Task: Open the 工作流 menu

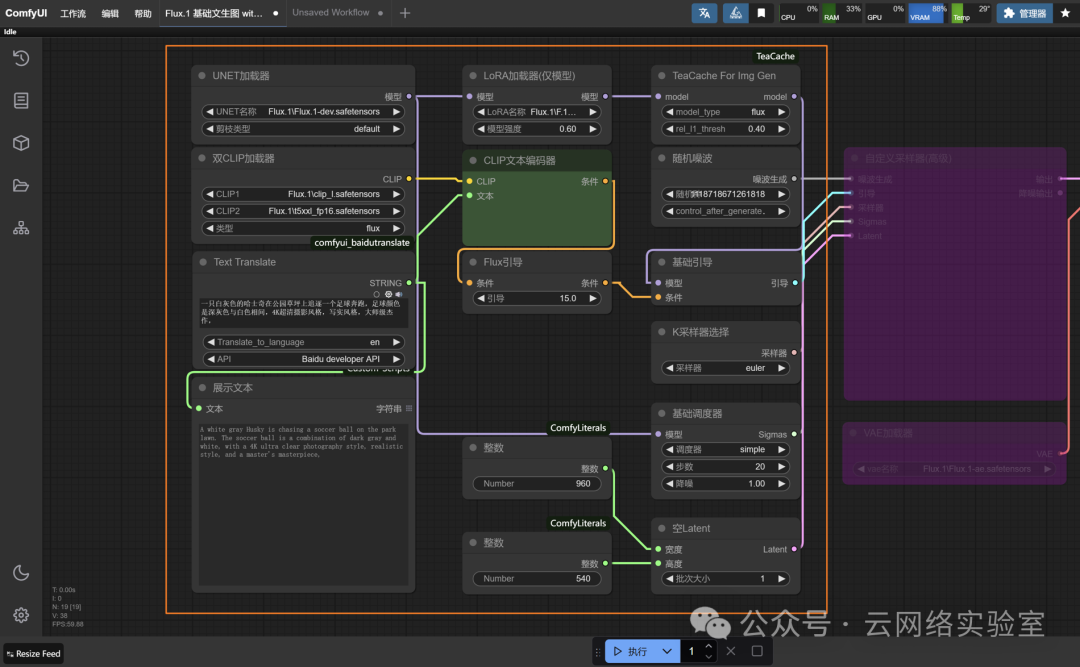Action: pyautogui.click(x=73, y=14)
